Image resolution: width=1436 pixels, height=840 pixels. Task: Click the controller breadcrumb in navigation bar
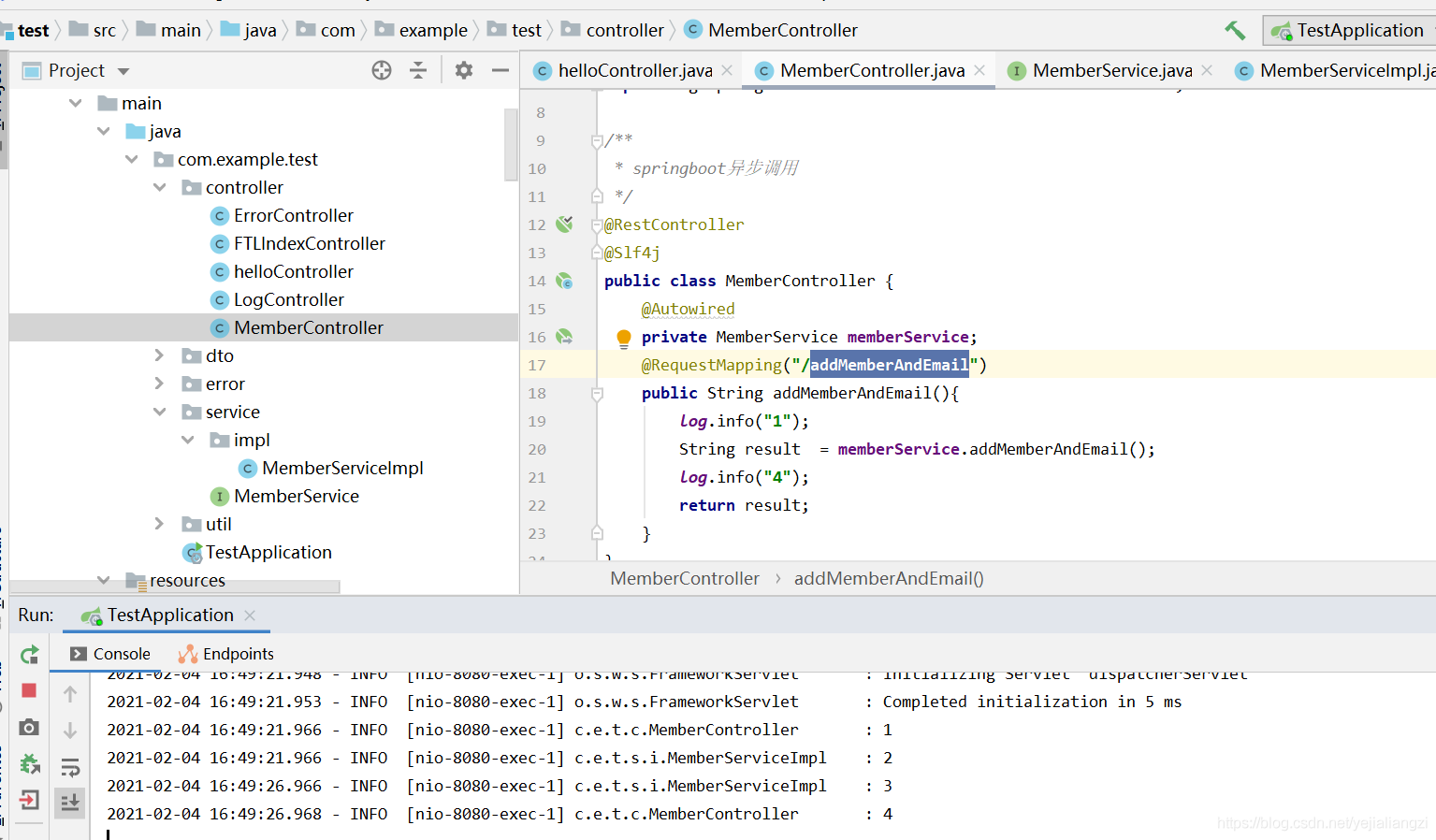[624, 30]
